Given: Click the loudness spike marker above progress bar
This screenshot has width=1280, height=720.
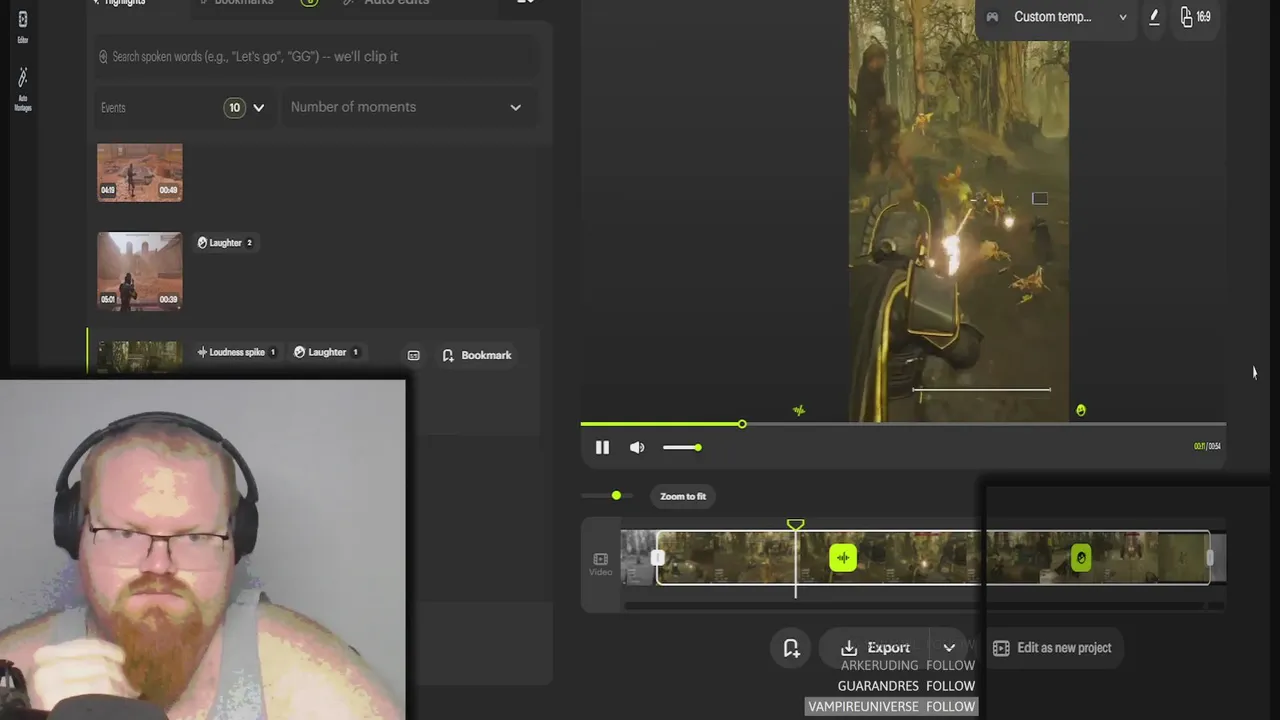Looking at the screenshot, I should [x=799, y=410].
